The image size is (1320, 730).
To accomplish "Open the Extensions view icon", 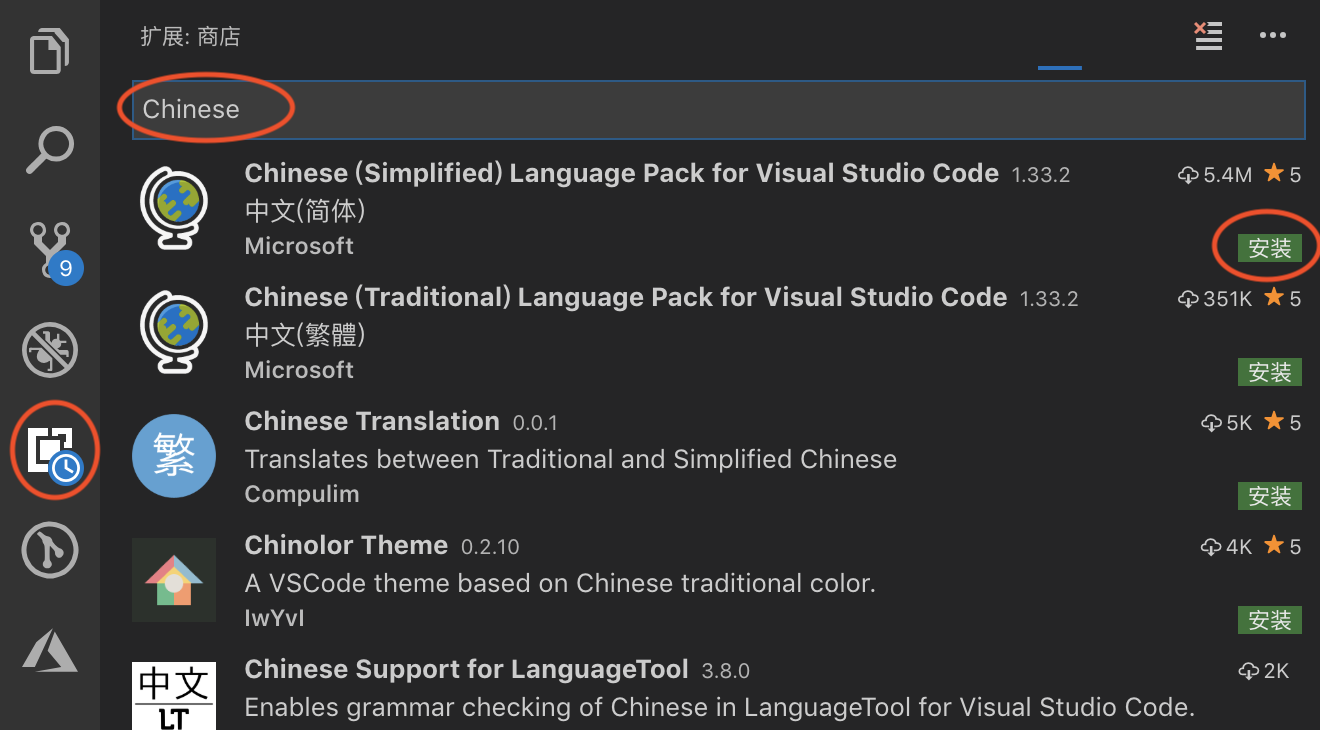I will point(52,451).
